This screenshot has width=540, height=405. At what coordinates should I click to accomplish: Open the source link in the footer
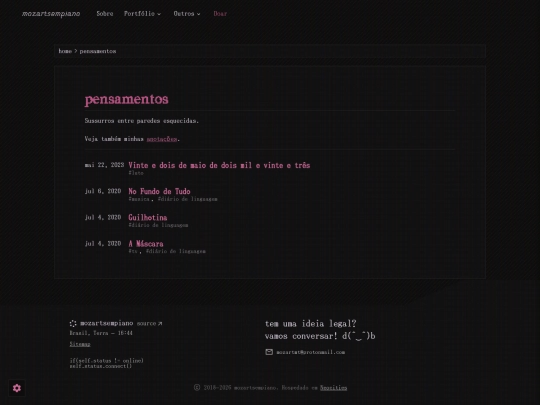click(149, 324)
